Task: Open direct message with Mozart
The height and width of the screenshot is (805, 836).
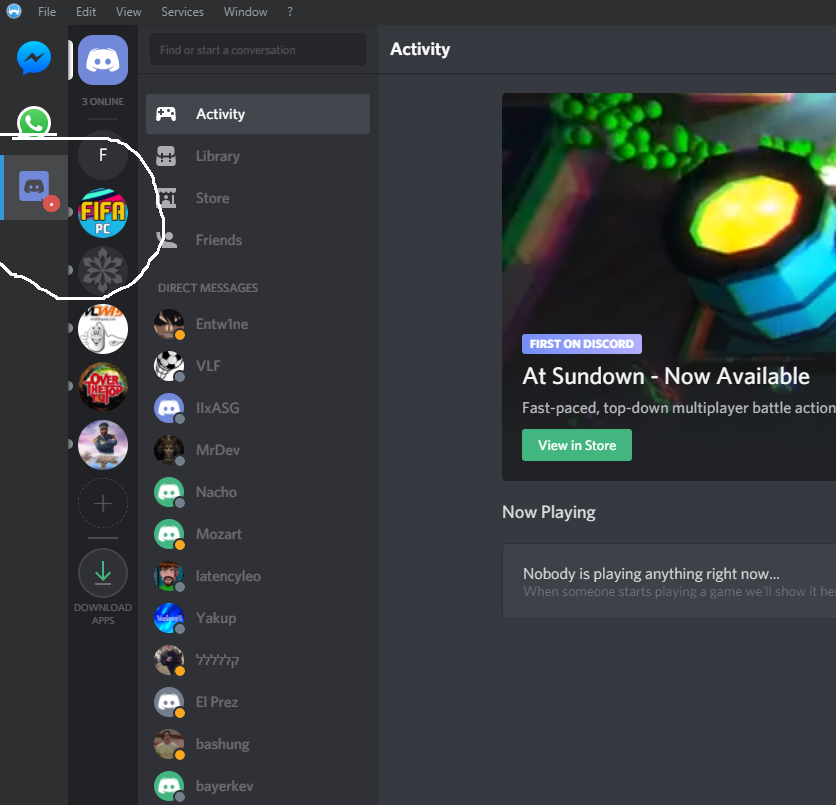Action: click(258, 534)
